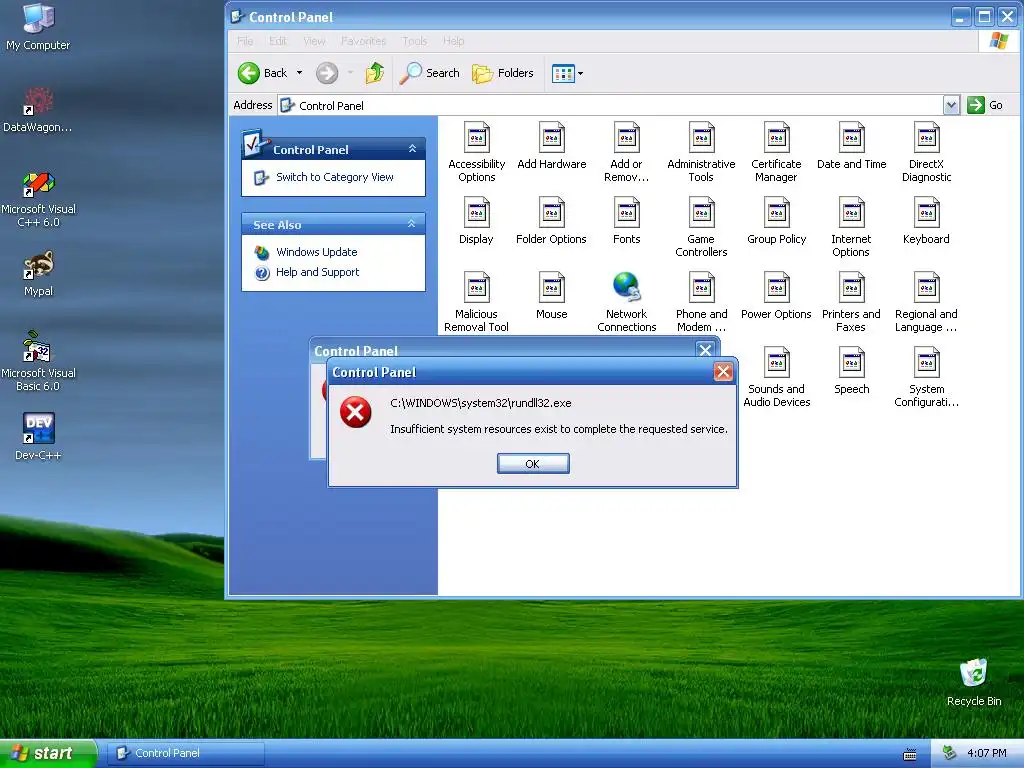The height and width of the screenshot is (768, 1024).
Task: Open Microsoft Visual C++ 6.0 shortcut
Action: (38, 199)
